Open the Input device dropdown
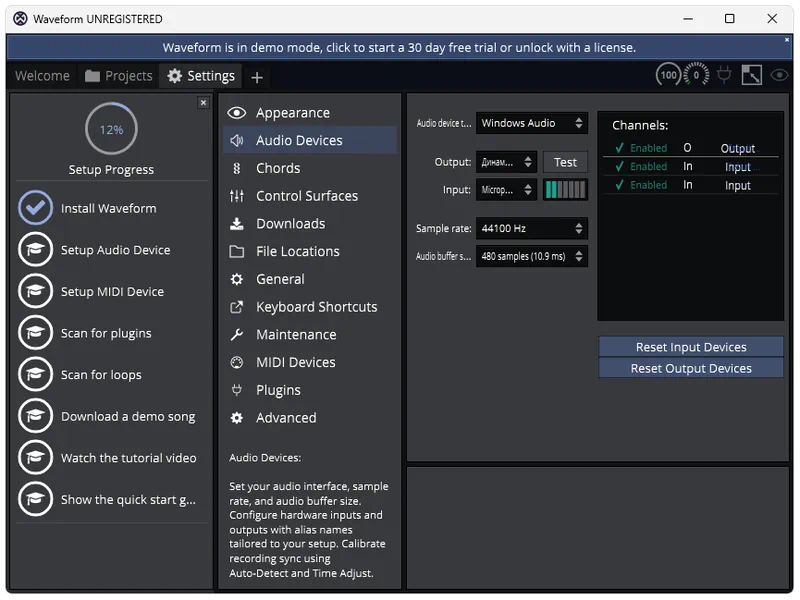 tap(506, 190)
